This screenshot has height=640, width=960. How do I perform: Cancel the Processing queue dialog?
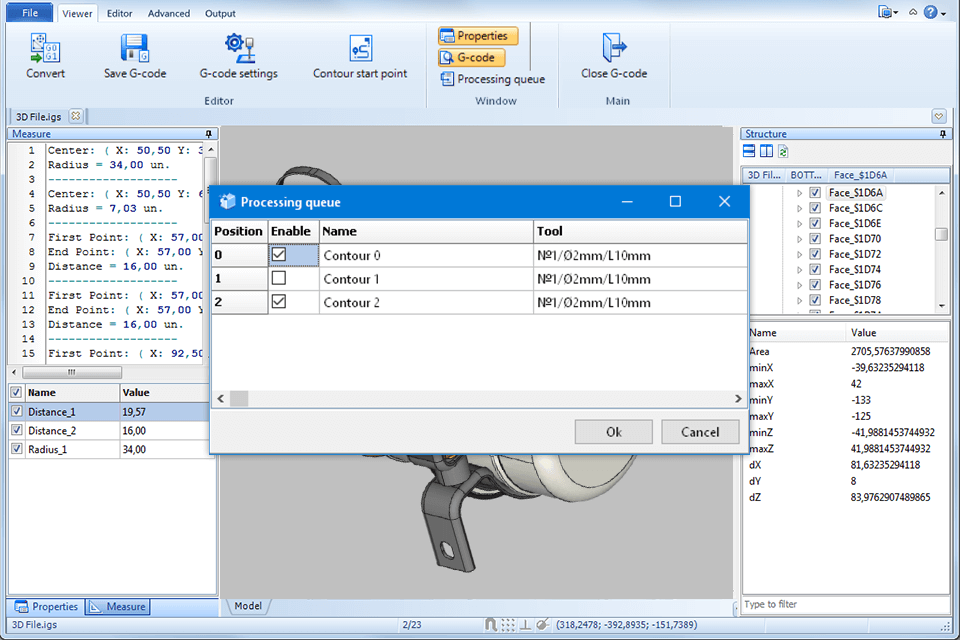699,432
